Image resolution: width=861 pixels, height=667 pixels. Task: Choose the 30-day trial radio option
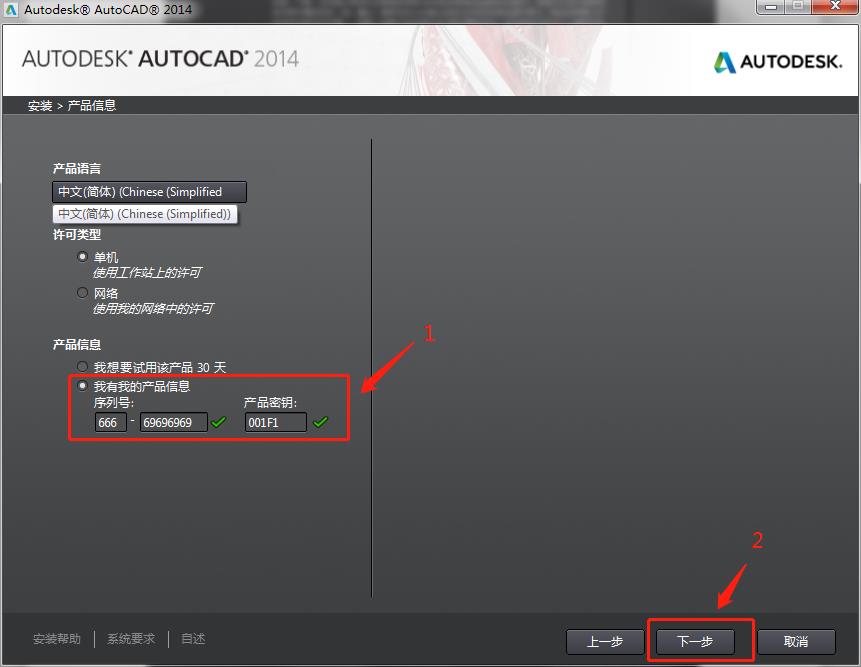tap(82, 366)
